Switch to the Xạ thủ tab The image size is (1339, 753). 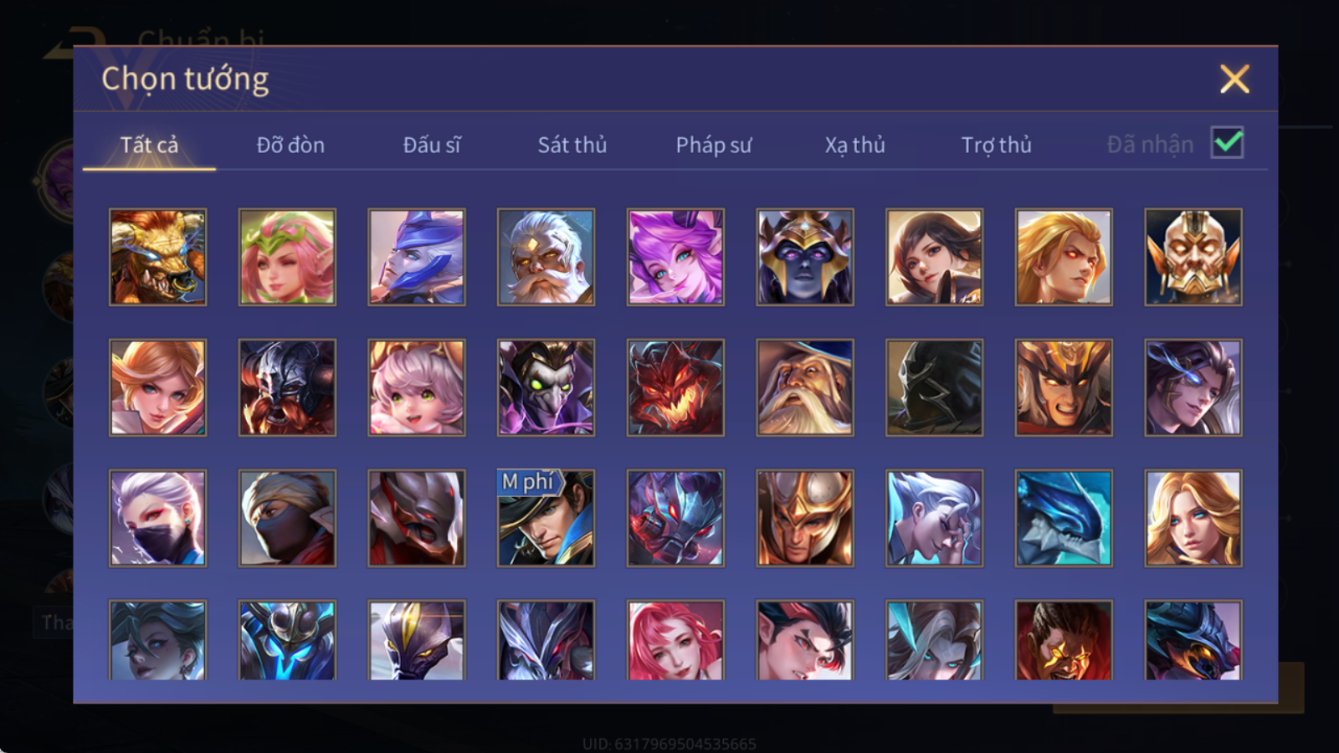pos(855,145)
